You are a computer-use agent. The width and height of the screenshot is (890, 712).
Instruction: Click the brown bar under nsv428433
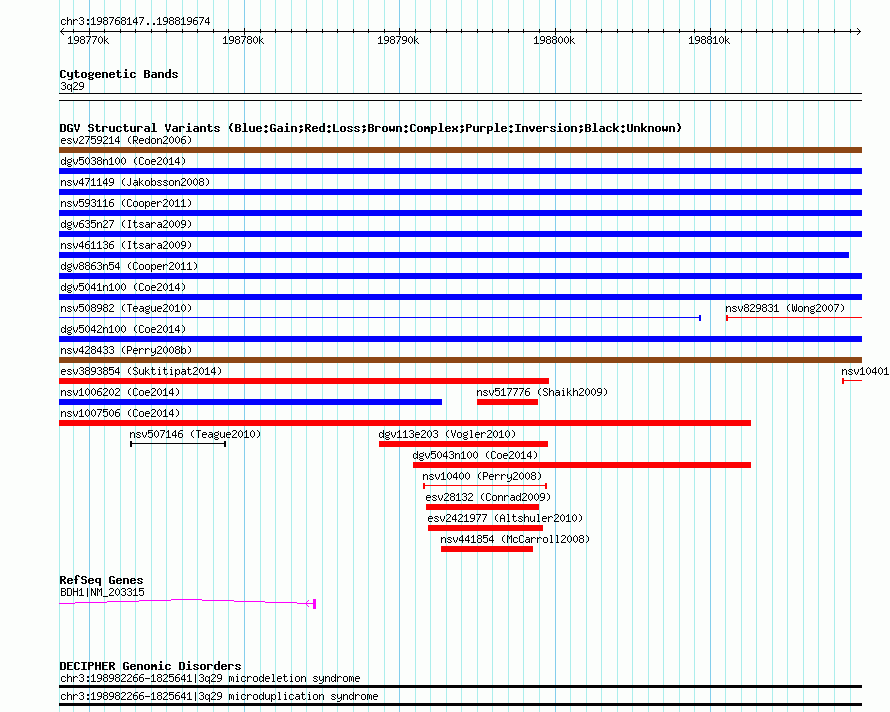click(x=460, y=360)
